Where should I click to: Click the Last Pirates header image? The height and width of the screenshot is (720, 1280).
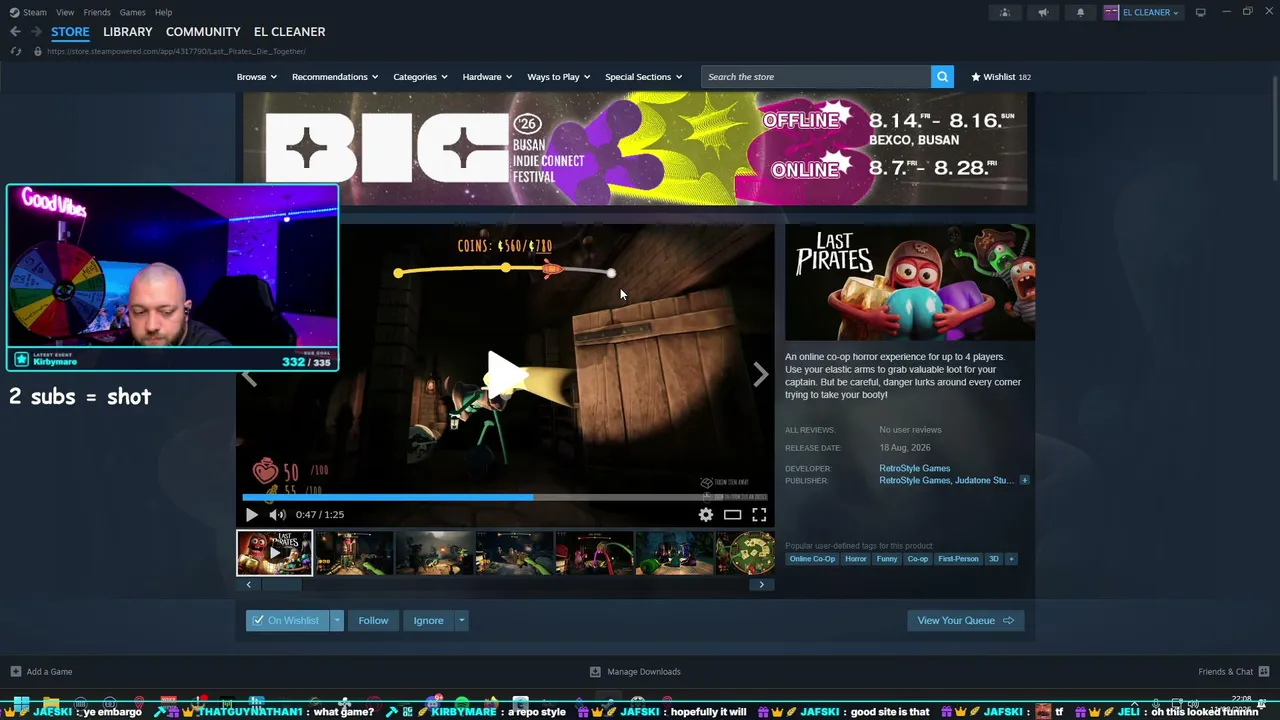pyautogui.click(x=910, y=282)
